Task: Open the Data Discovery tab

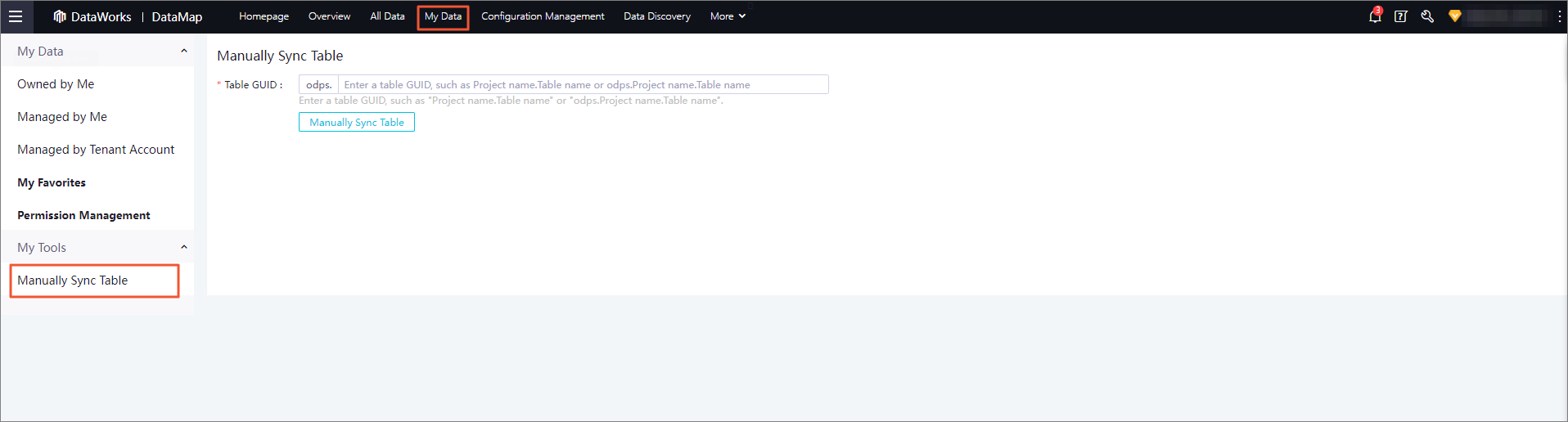Action: pyautogui.click(x=657, y=16)
